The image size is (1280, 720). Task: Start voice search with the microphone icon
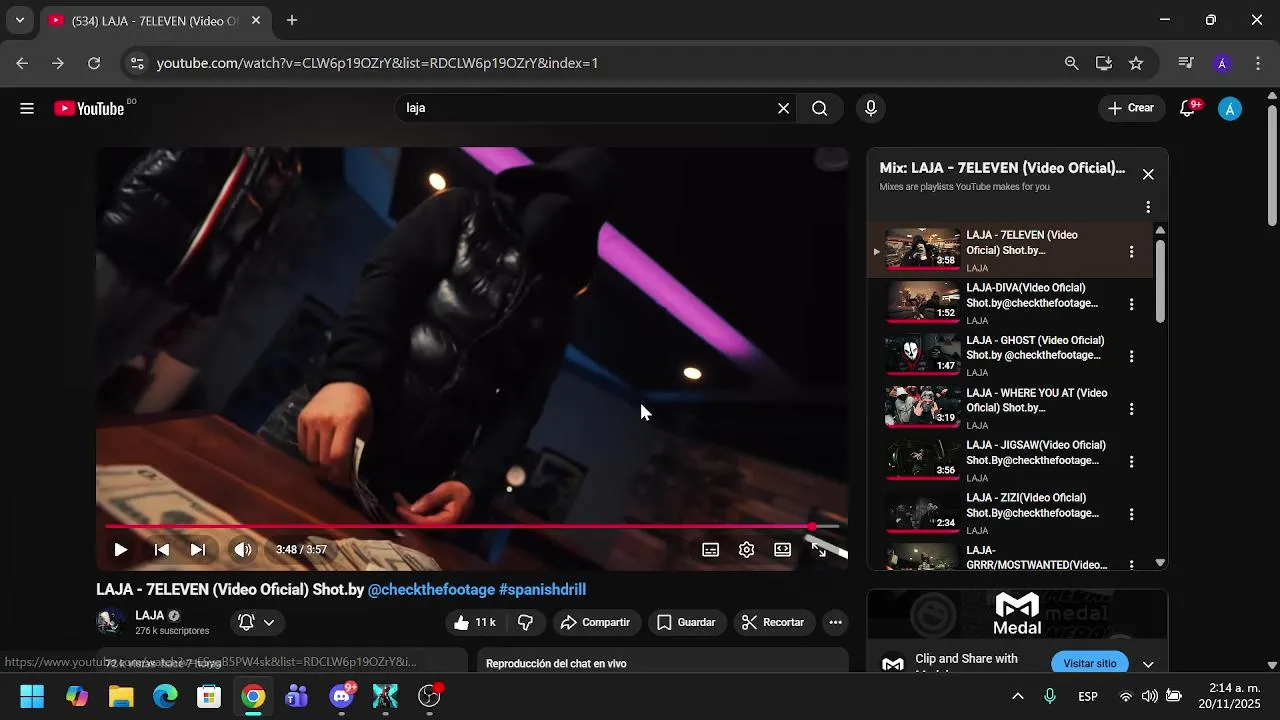tap(870, 108)
